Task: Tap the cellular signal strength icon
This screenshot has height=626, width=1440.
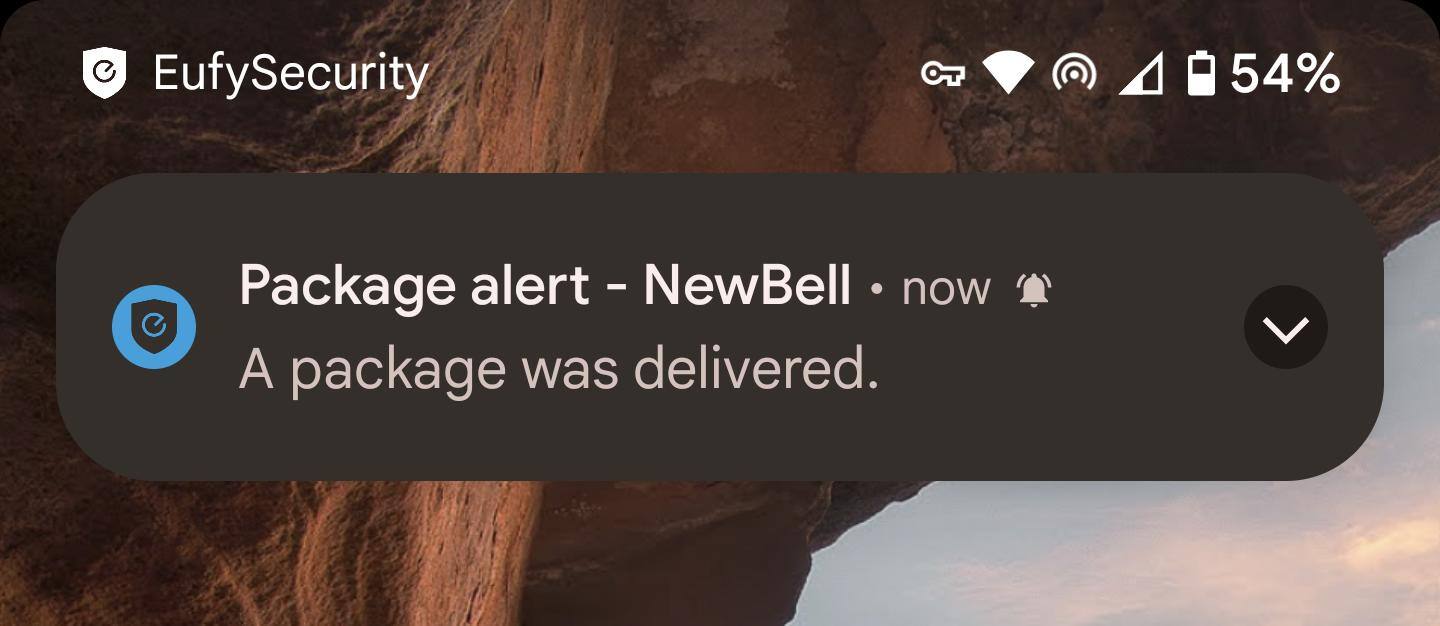Action: [x=1141, y=74]
